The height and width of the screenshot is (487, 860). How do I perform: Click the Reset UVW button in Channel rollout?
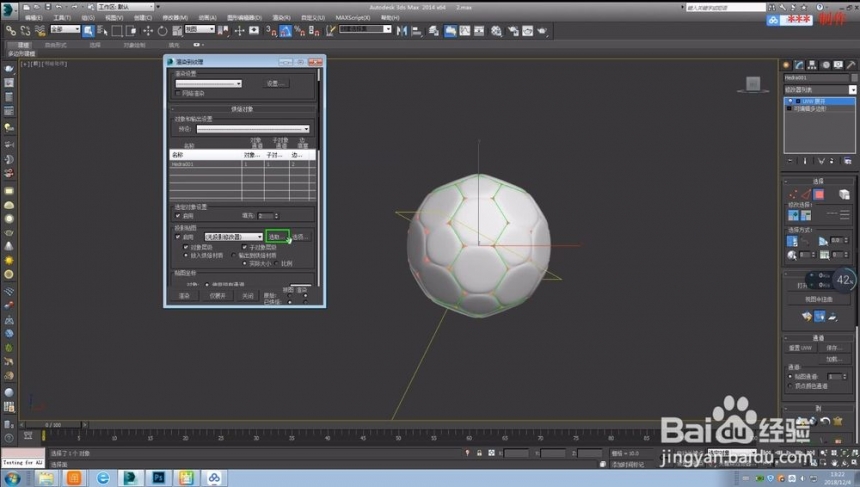tap(800, 348)
